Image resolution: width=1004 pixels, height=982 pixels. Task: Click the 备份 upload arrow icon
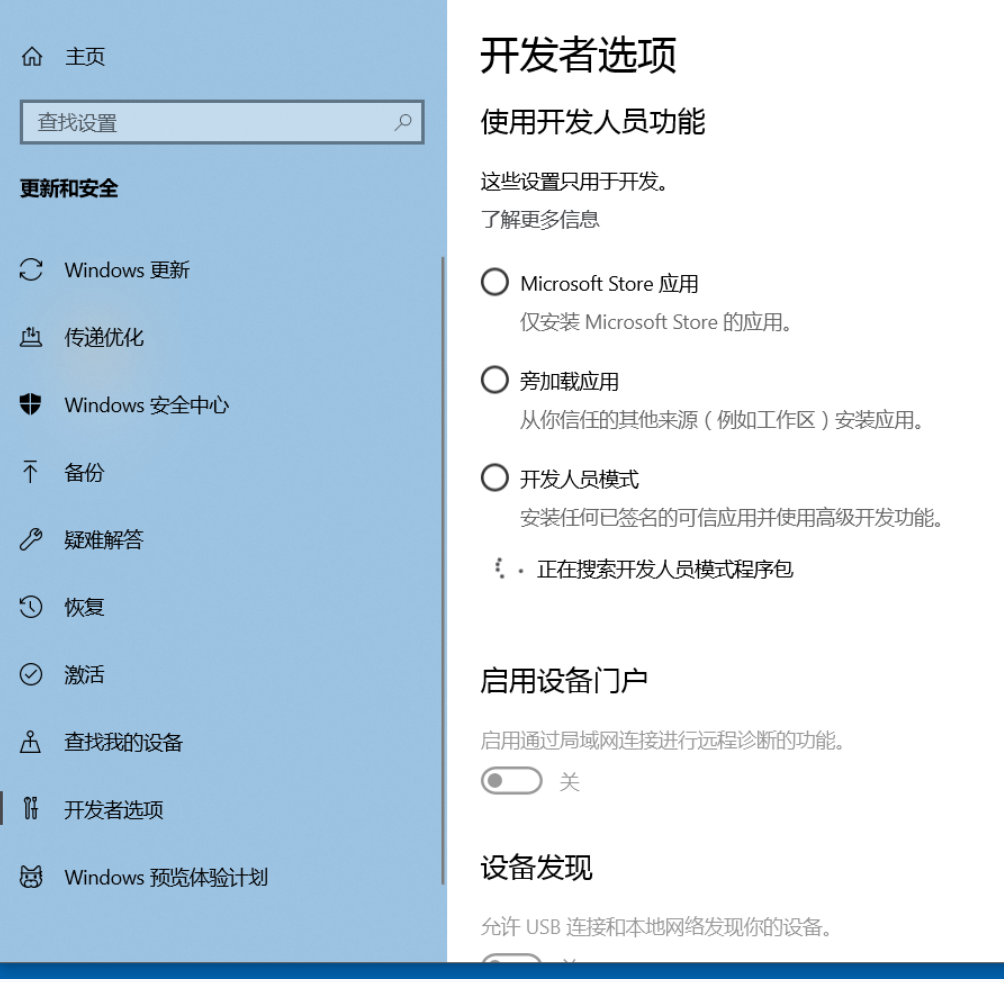tap(32, 472)
